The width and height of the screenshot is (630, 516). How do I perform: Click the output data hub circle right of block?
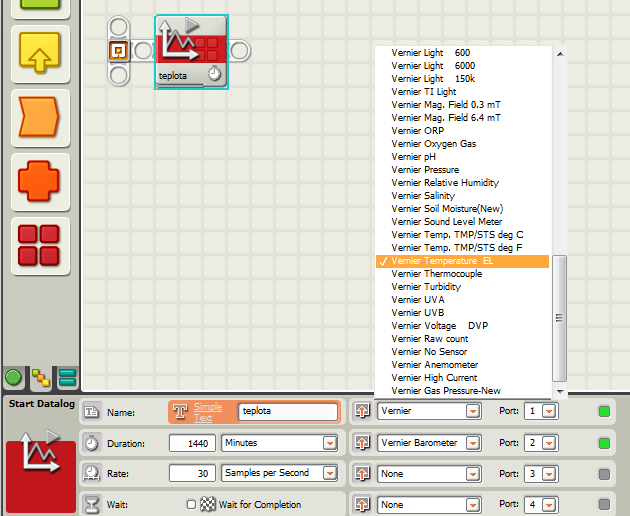pyautogui.click(x=239, y=51)
